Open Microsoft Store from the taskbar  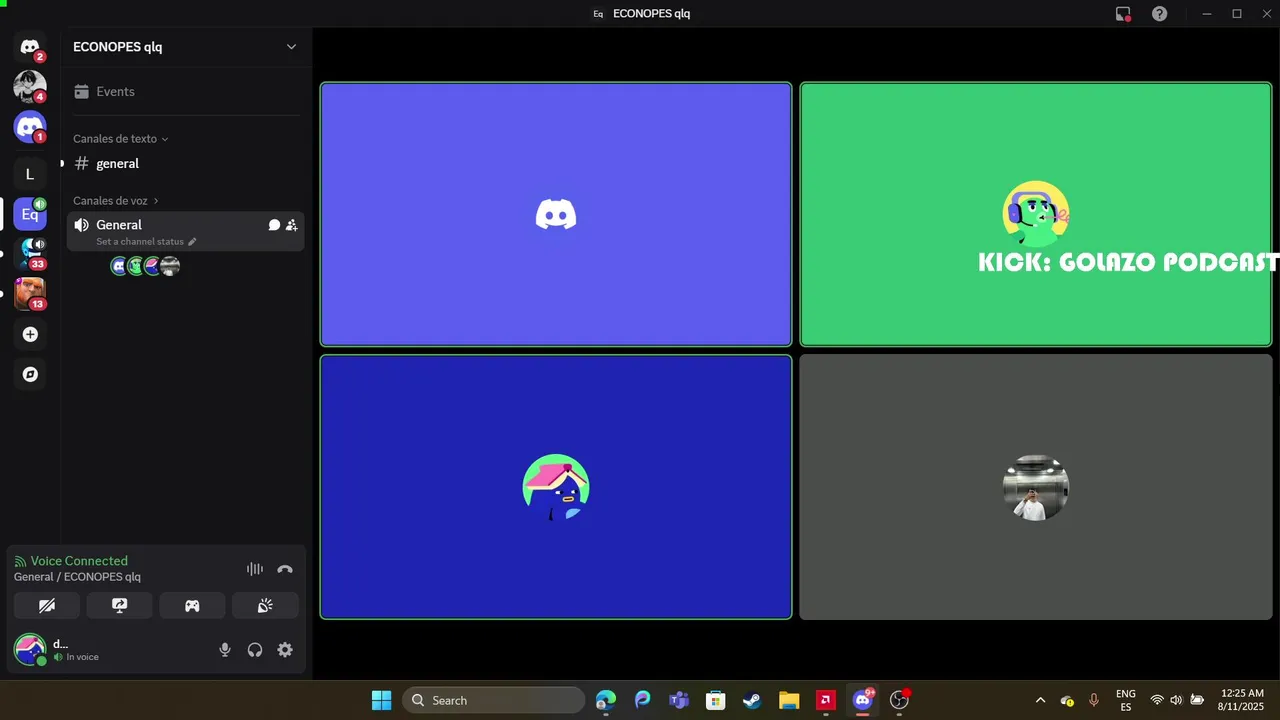coord(715,700)
